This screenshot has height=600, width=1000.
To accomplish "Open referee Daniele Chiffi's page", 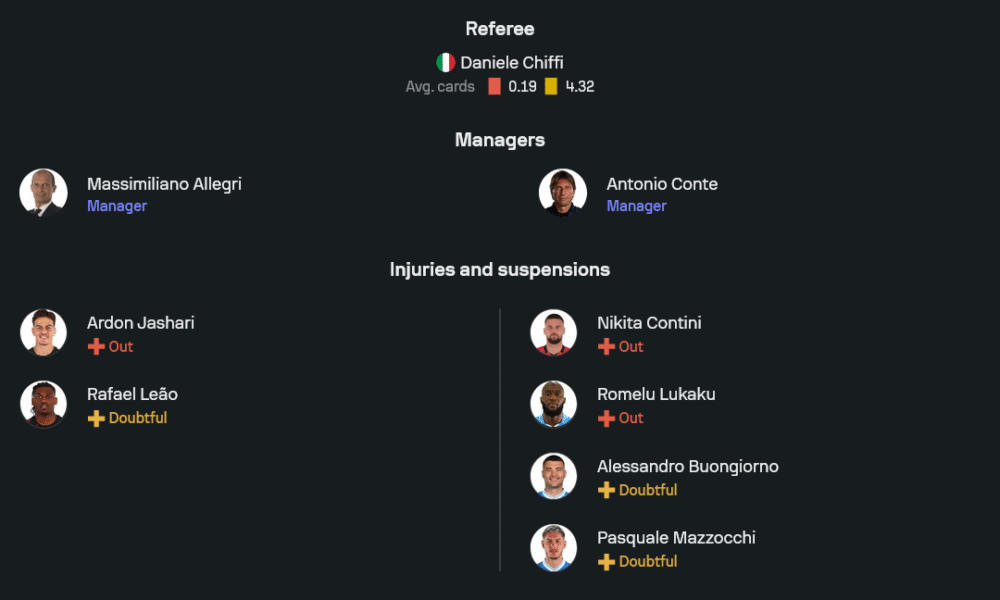I will [x=511, y=62].
